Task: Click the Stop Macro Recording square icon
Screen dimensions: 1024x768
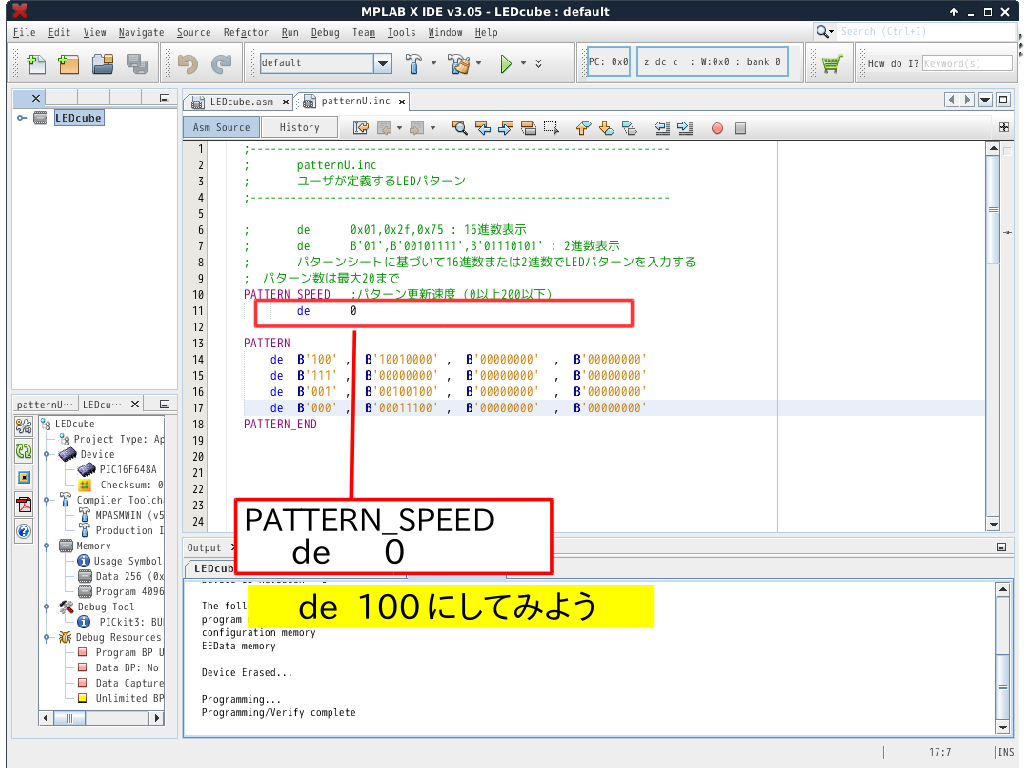Action: tap(740, 128)
